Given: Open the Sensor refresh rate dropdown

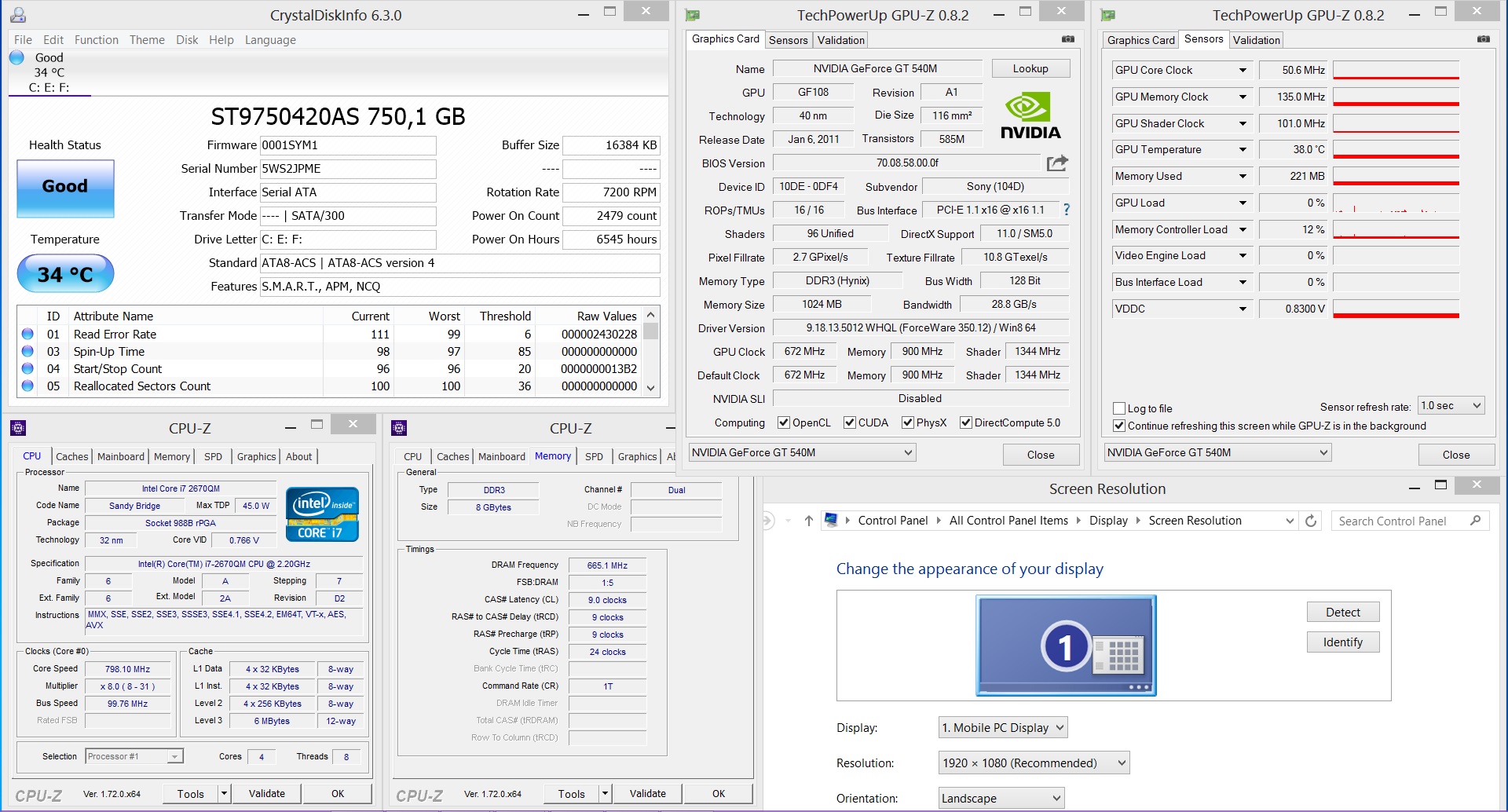Looking at the screenshot, I should (1450, 406).
